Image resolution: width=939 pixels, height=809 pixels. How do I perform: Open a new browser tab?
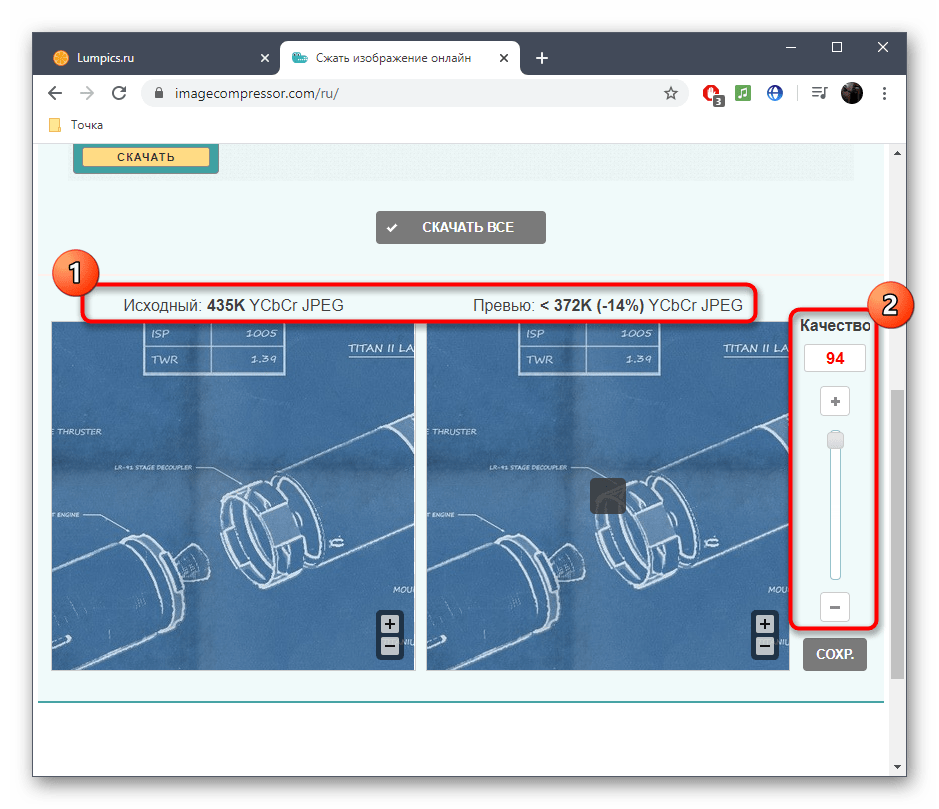pos(542,58)
